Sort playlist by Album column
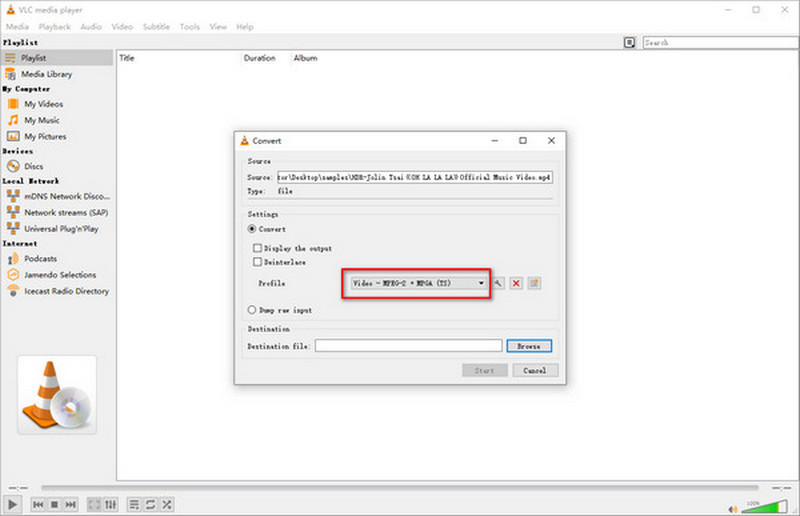The width and height of the screenshot is (800, 516). click(x=306, y=58)
